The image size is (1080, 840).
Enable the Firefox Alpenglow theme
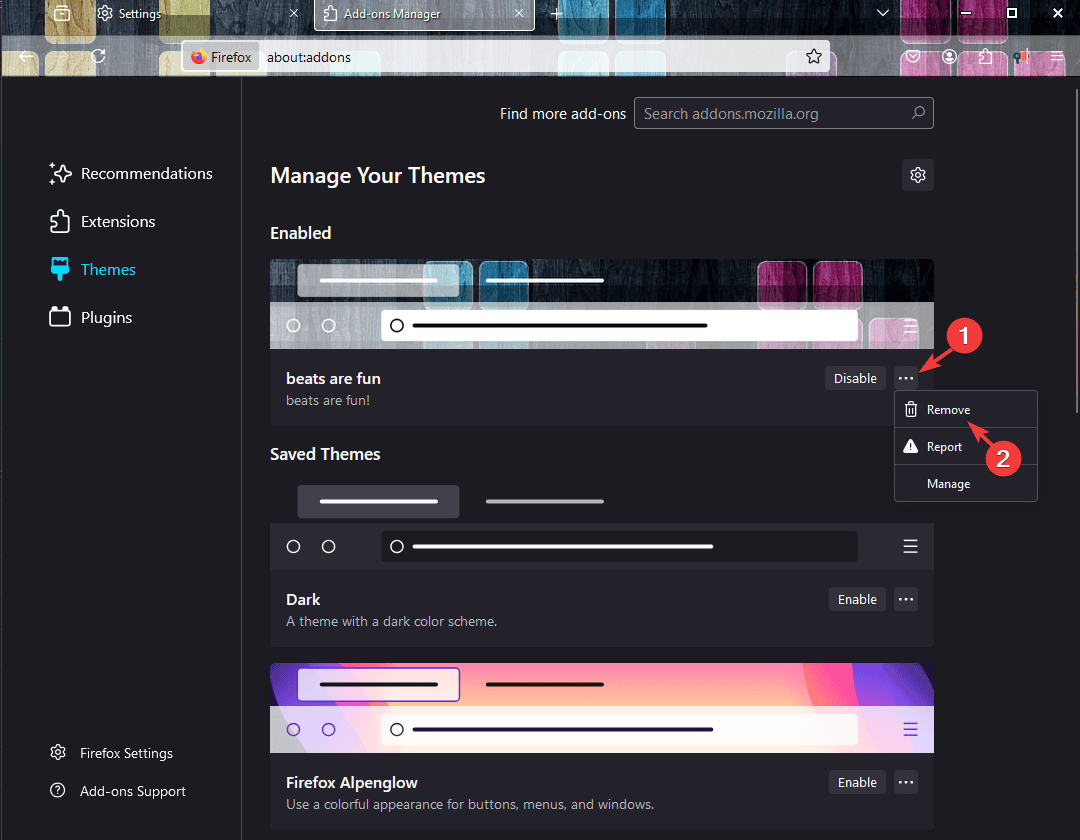point(857,783)
